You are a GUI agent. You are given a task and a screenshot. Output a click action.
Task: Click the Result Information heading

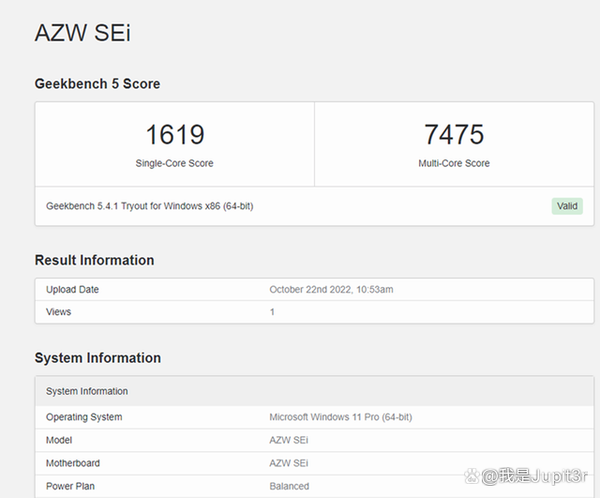94,260
